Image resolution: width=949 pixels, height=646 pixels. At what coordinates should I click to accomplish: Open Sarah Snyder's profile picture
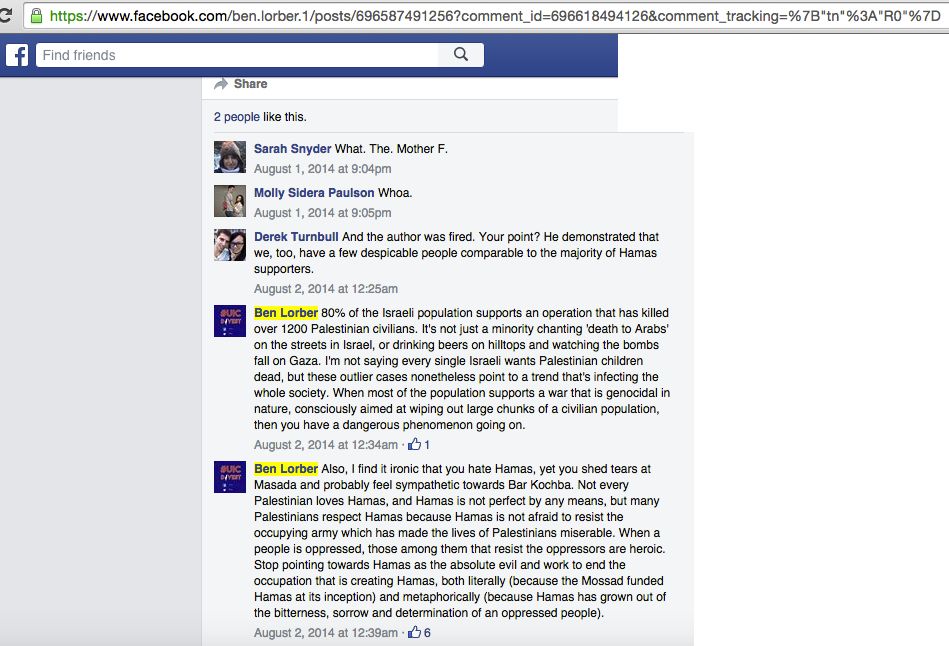click(x=230, y=157)
